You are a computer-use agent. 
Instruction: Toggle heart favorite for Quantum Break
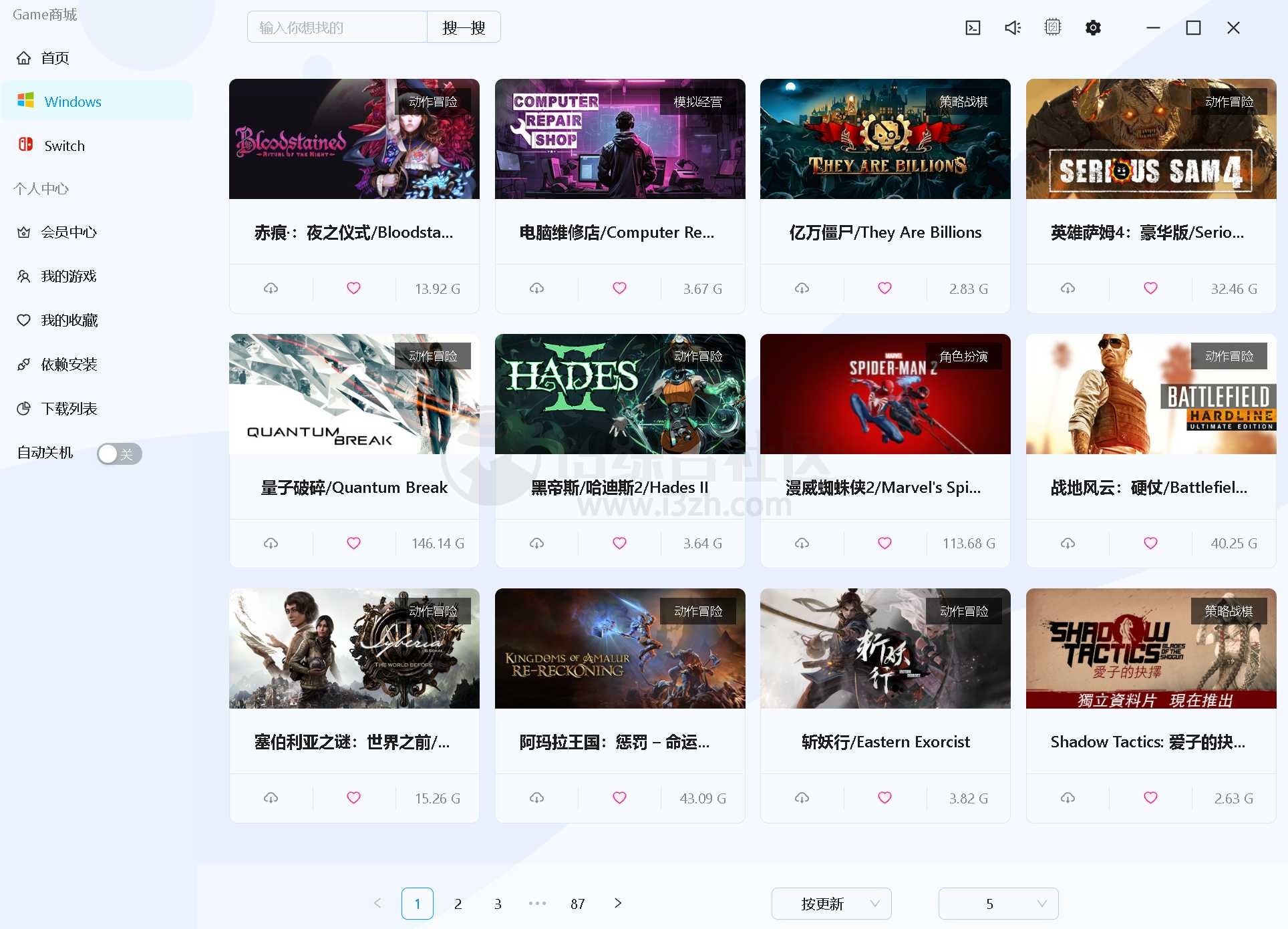(x=353, y=544)
